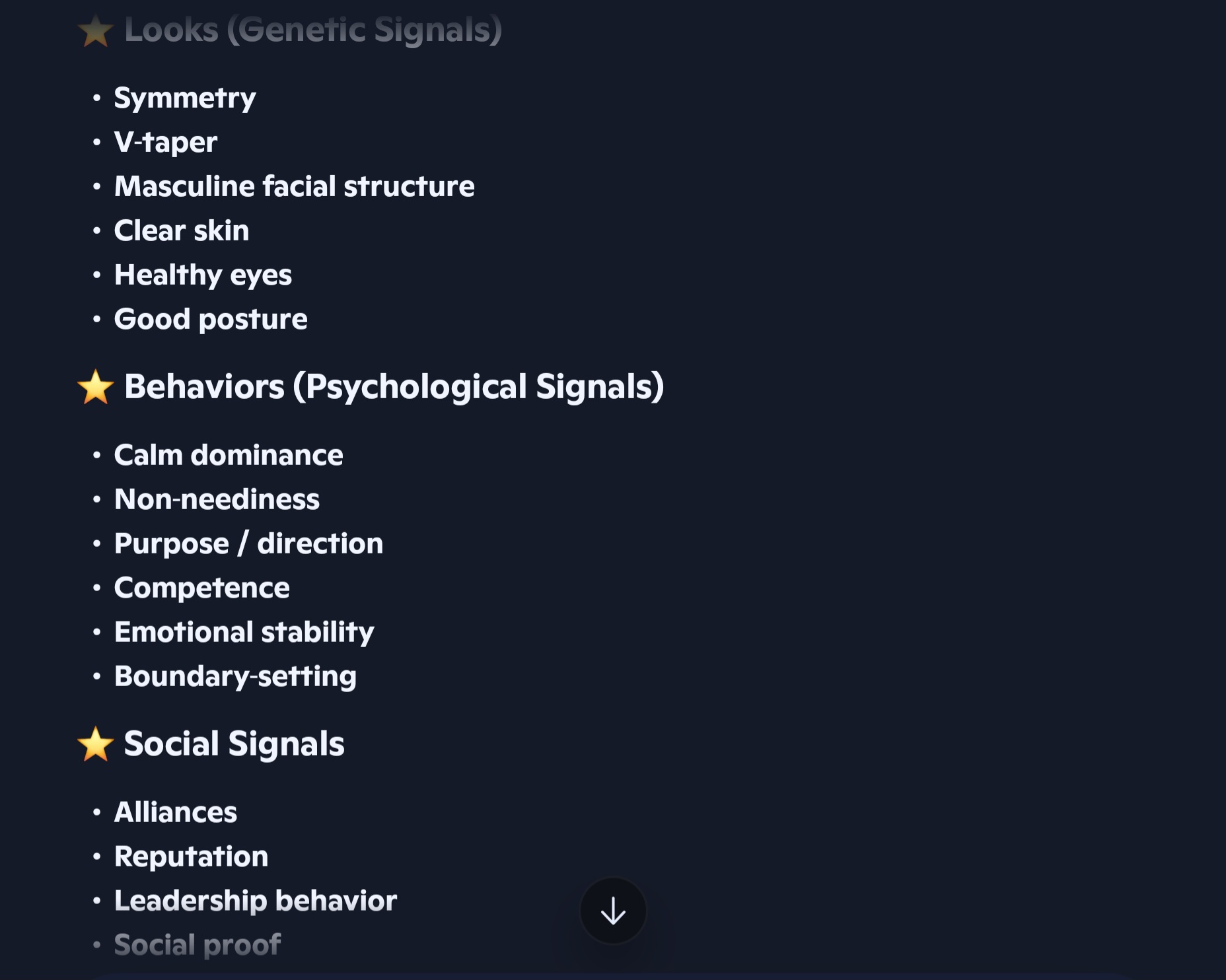Click the star icon beside Social Signals
1226x980 pixels.
click(x=96, y=744)
